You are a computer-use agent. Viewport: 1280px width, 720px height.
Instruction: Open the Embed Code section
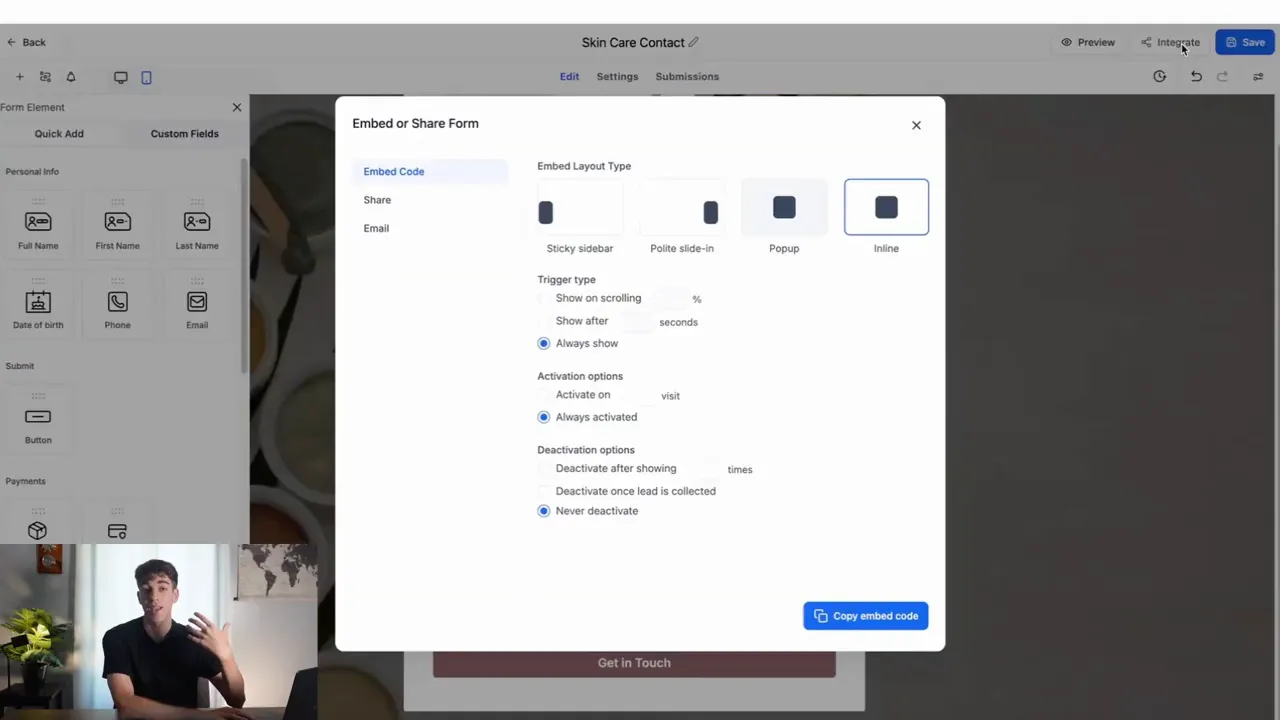click(430, 171)
